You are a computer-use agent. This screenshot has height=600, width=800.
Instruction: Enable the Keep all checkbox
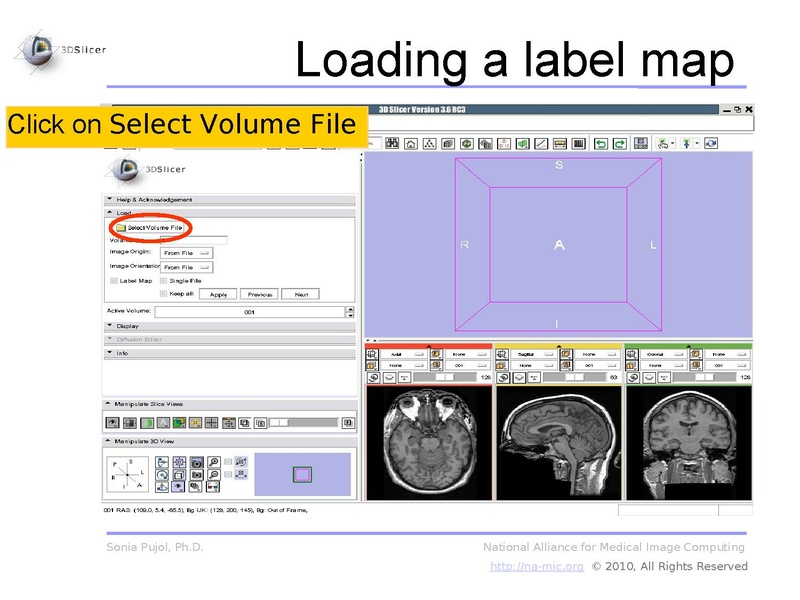tap(162, 293)
